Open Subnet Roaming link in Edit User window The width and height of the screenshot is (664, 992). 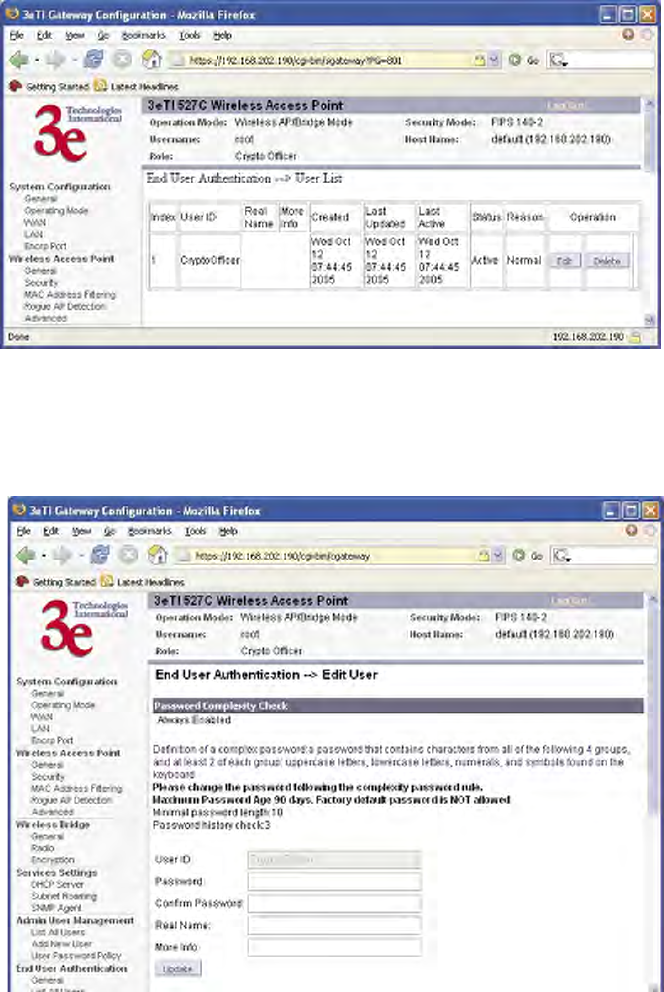[x=64, y=896]
